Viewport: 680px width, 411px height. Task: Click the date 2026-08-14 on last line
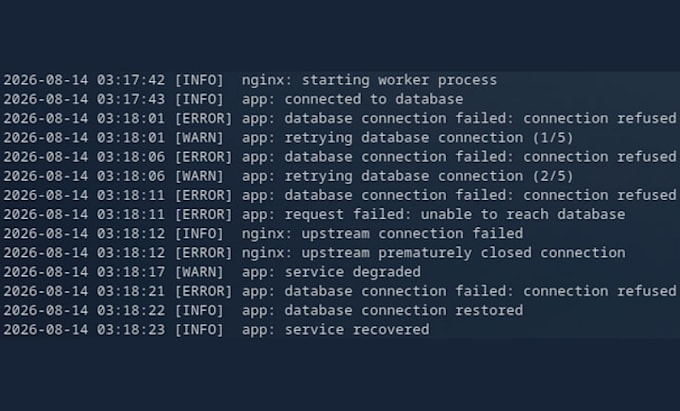pyautogui.click(x=46, y=329)
